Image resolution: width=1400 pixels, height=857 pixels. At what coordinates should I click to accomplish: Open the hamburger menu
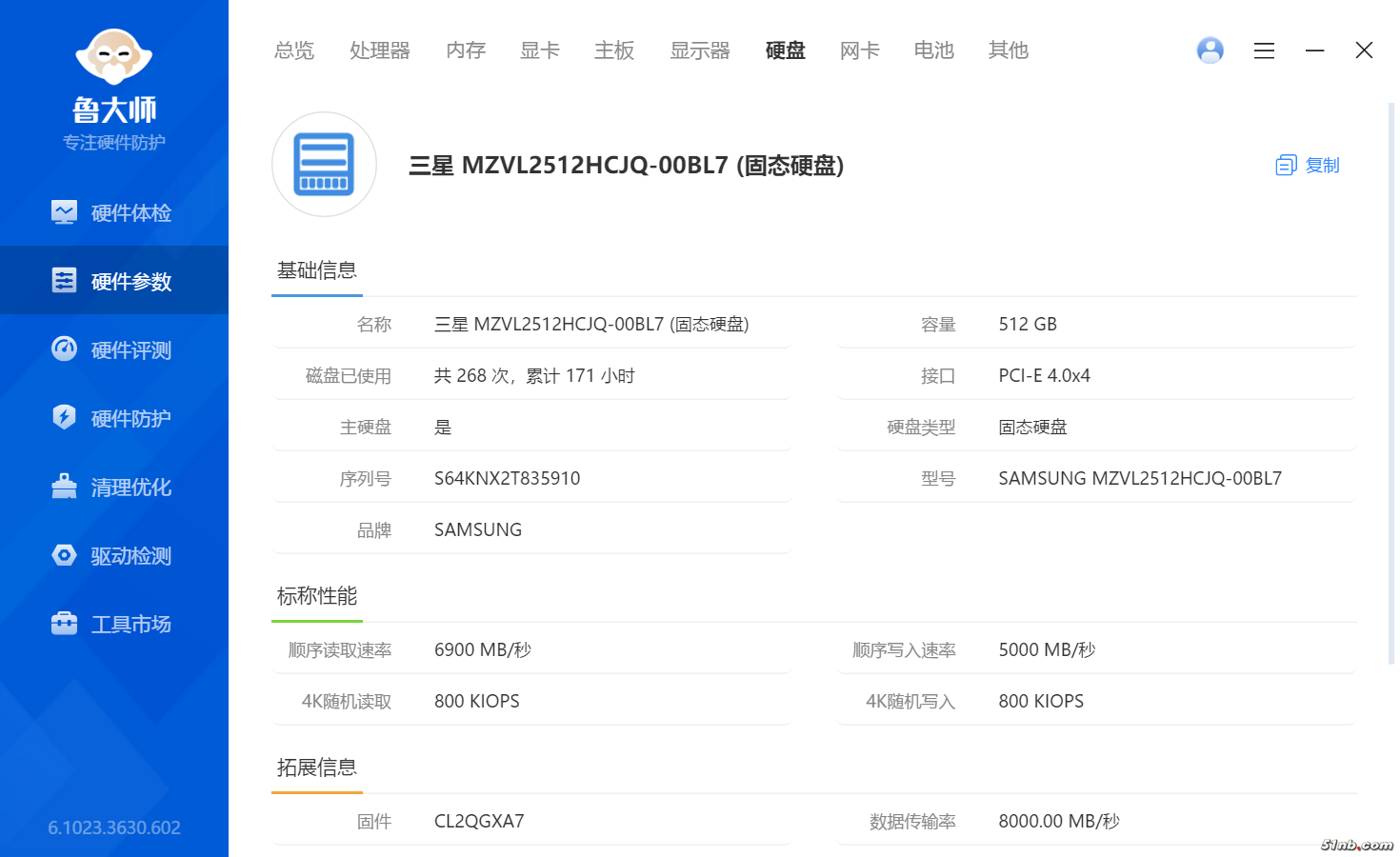pyautogui.click(x=1264, y=50)
